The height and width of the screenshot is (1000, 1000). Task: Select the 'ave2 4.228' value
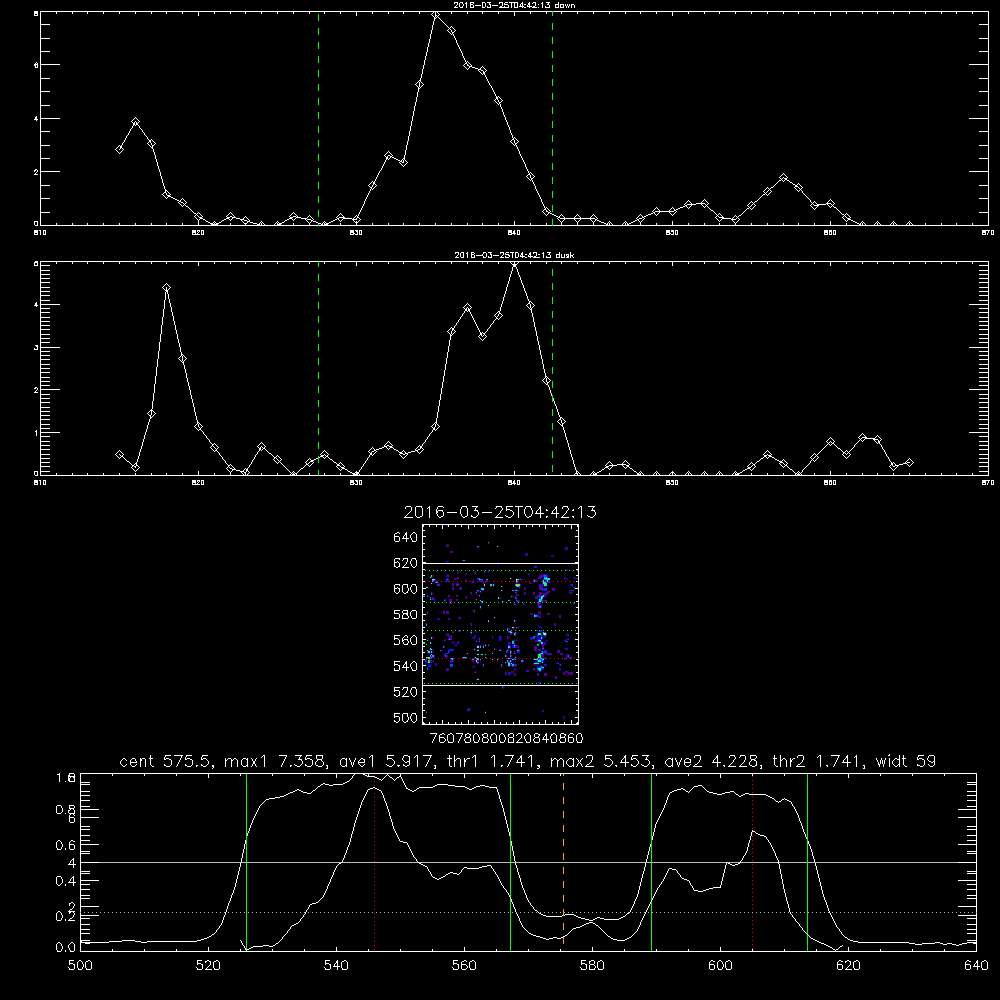tap(712, 761)
